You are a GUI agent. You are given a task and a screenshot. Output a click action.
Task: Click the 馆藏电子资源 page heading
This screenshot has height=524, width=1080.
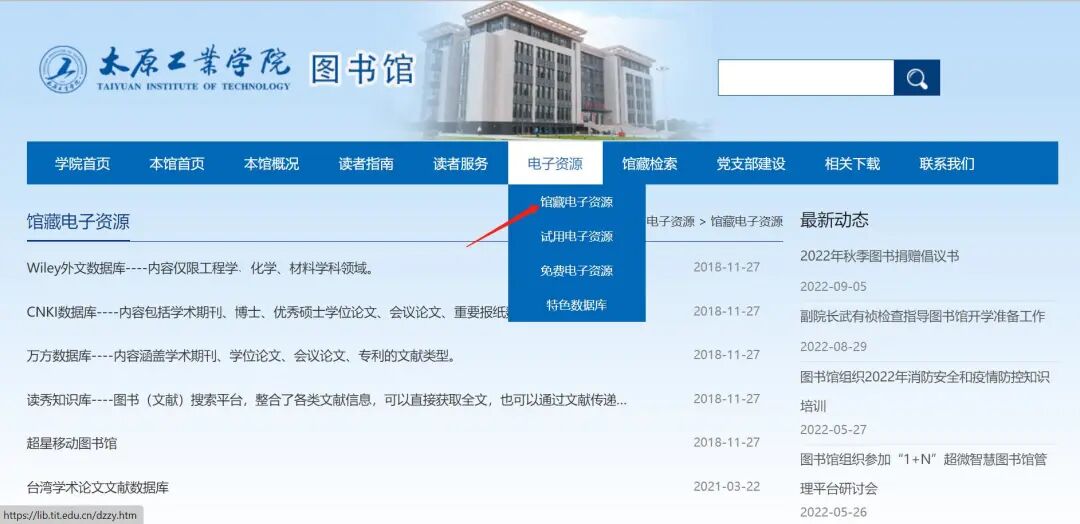[x=78, y=222]
